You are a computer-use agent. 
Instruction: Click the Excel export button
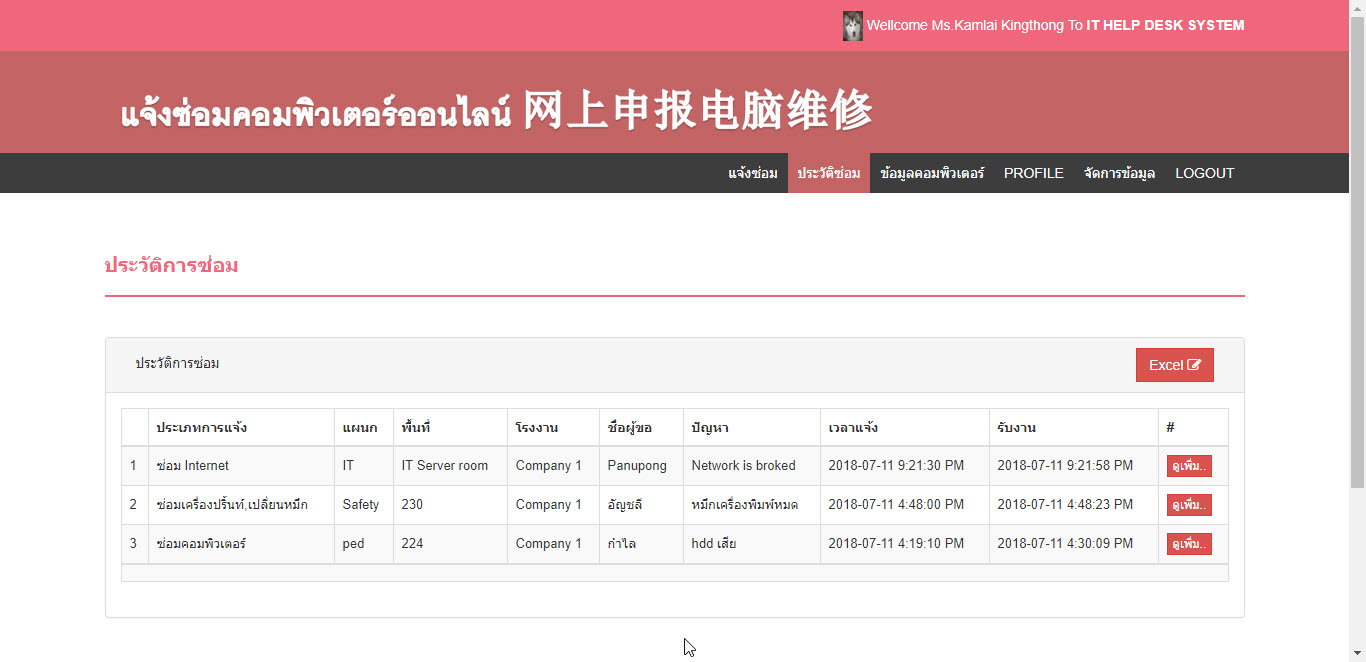click(1174, 365)
